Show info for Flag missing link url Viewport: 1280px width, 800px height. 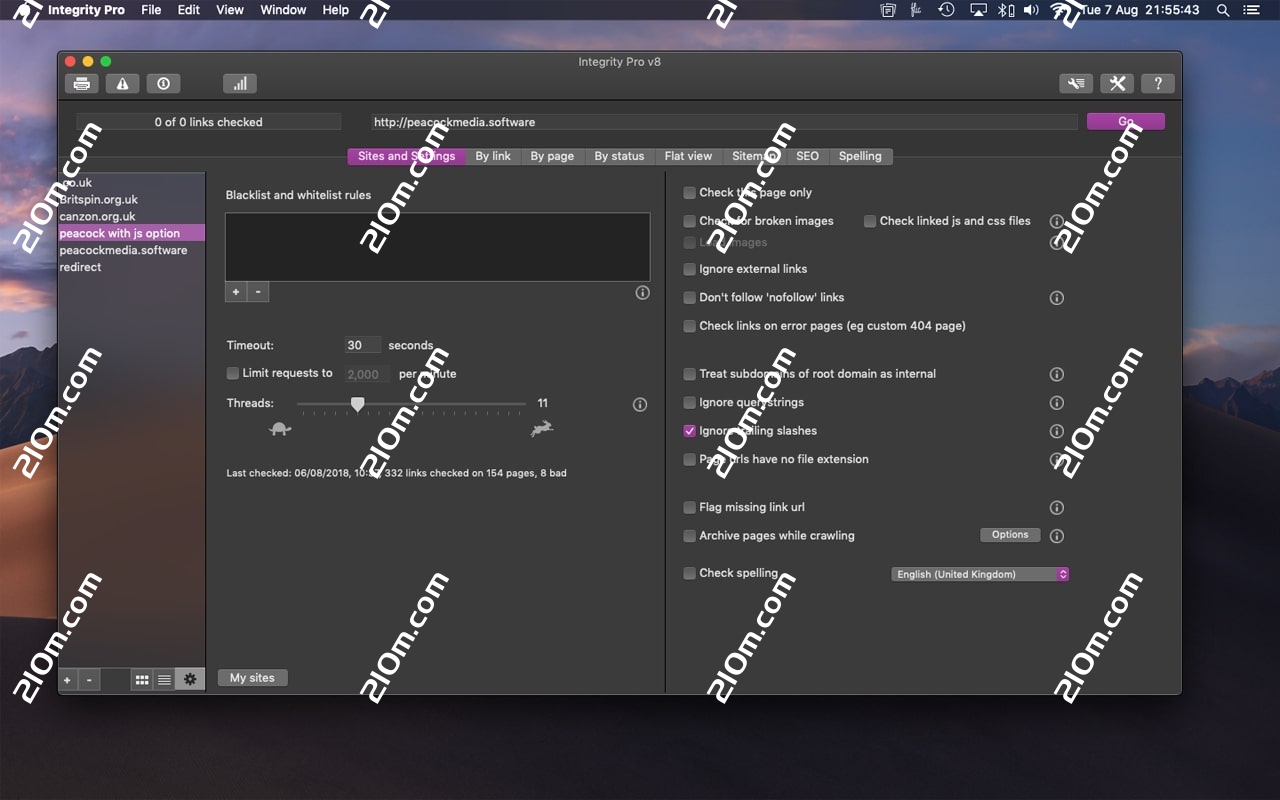coord(1056,508)
